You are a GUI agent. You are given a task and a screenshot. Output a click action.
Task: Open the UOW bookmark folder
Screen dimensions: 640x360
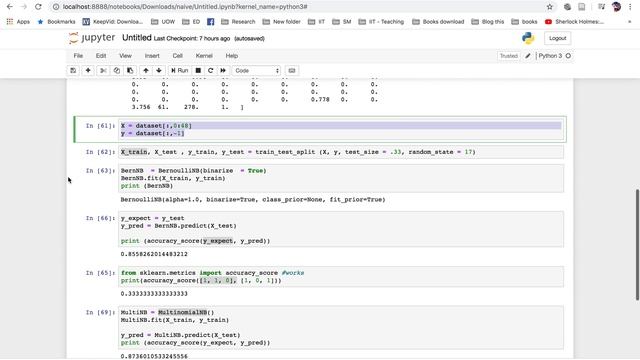click(x=163, y=22)
